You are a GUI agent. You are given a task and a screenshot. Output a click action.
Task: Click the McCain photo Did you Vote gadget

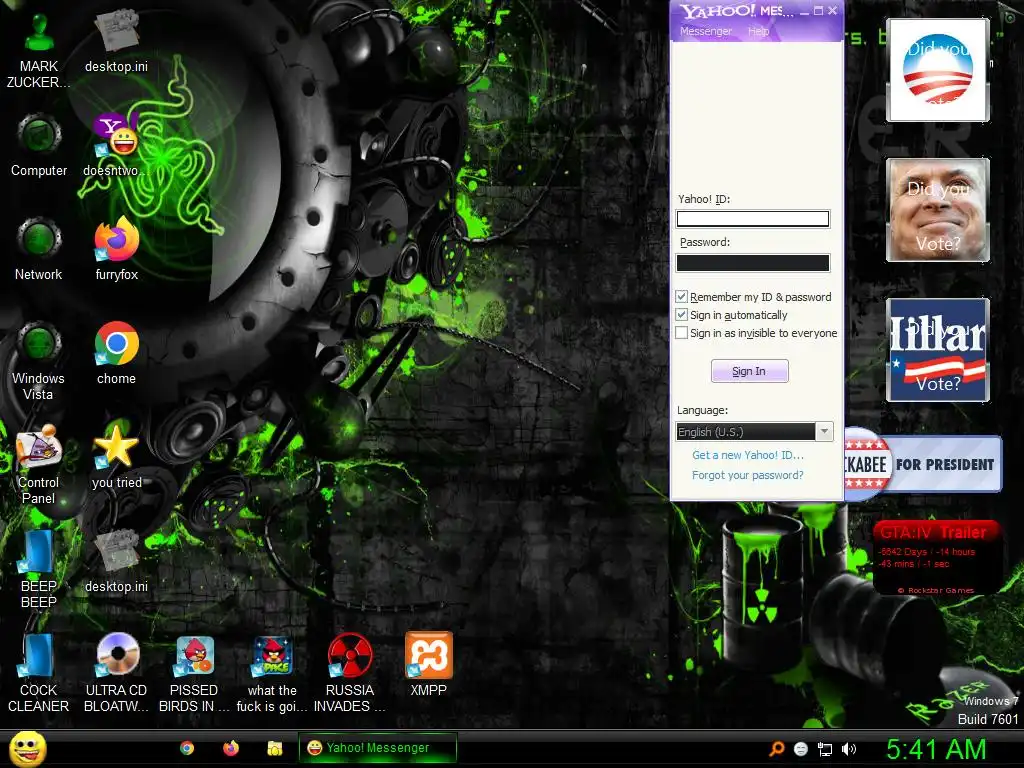938,210
